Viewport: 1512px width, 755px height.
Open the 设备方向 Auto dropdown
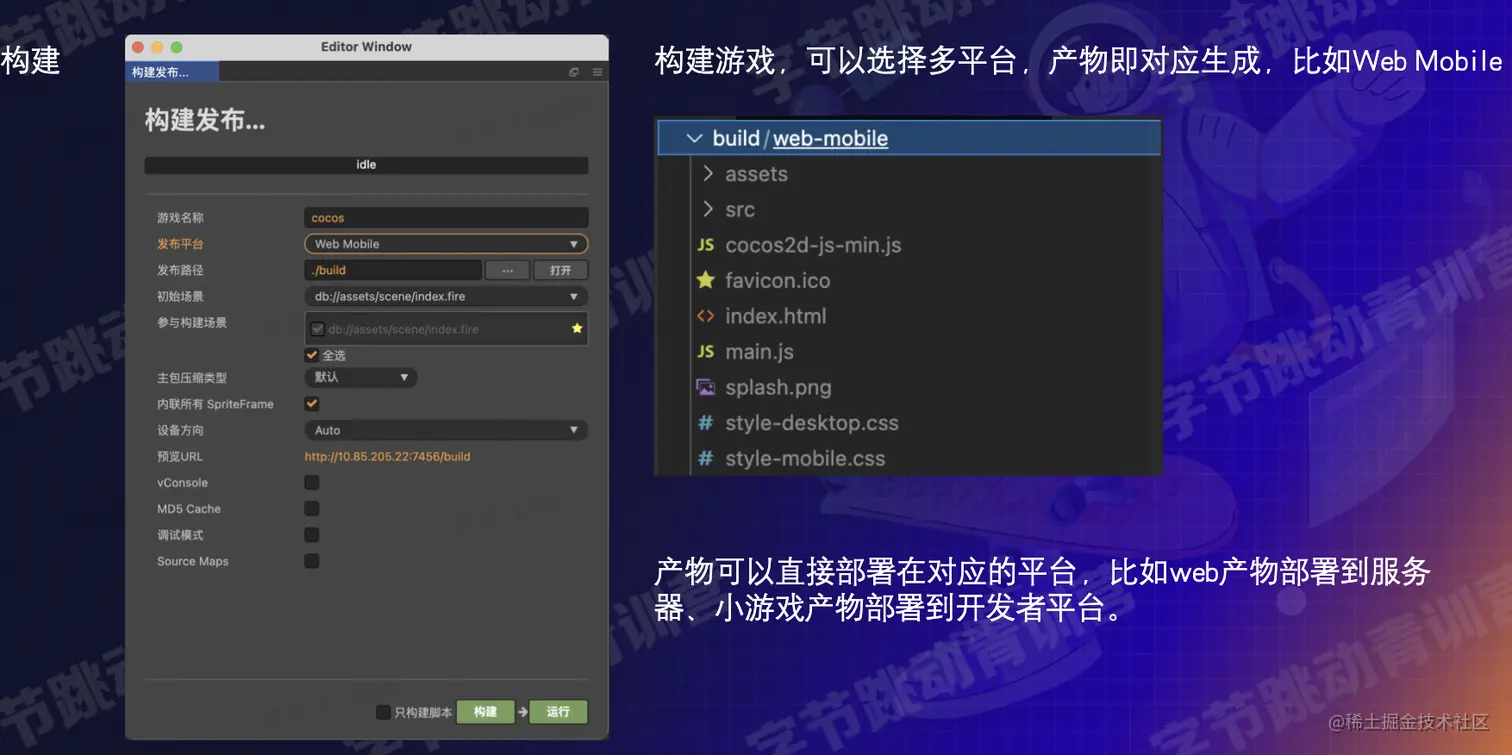click(445, 429)
